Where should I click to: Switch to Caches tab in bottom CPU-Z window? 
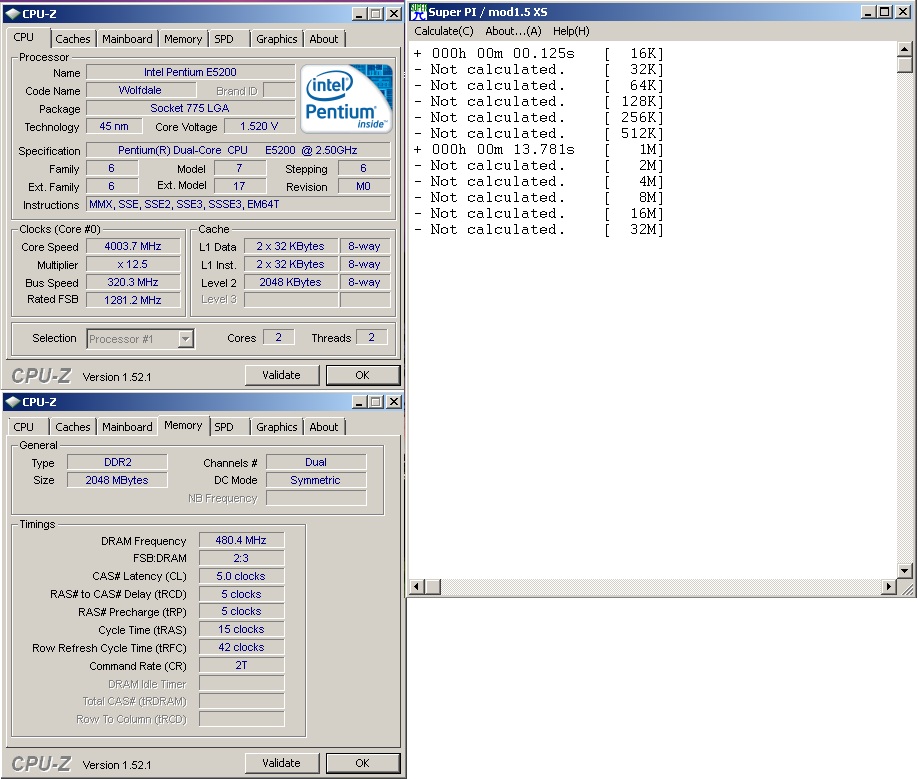point(73,427)
